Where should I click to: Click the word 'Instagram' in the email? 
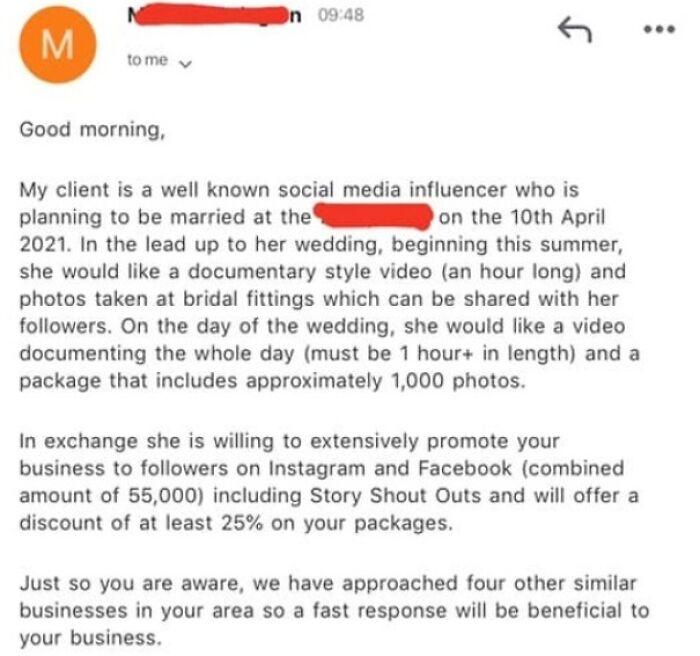317,469
